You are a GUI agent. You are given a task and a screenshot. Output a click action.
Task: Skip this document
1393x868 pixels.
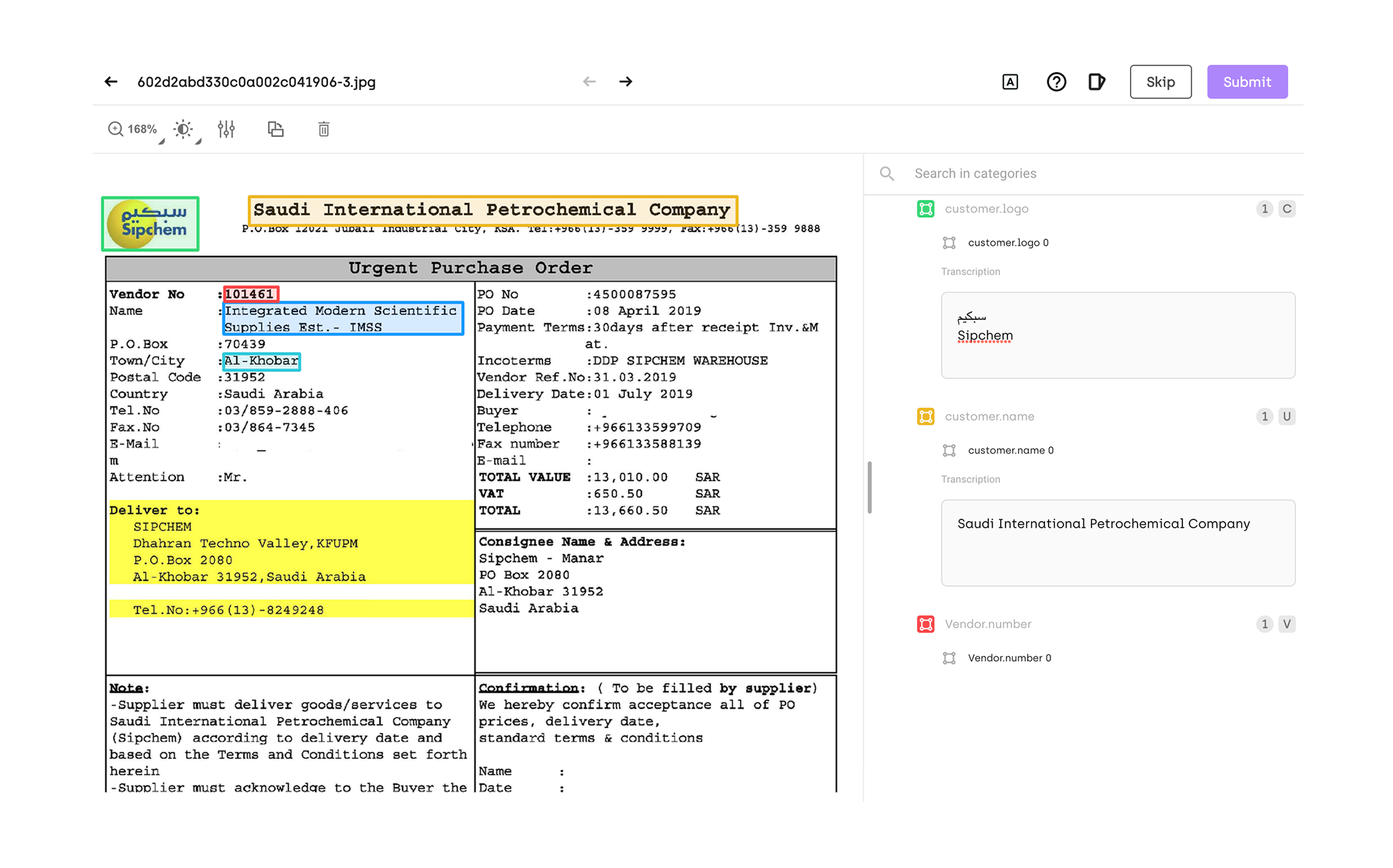point(1160,81)
